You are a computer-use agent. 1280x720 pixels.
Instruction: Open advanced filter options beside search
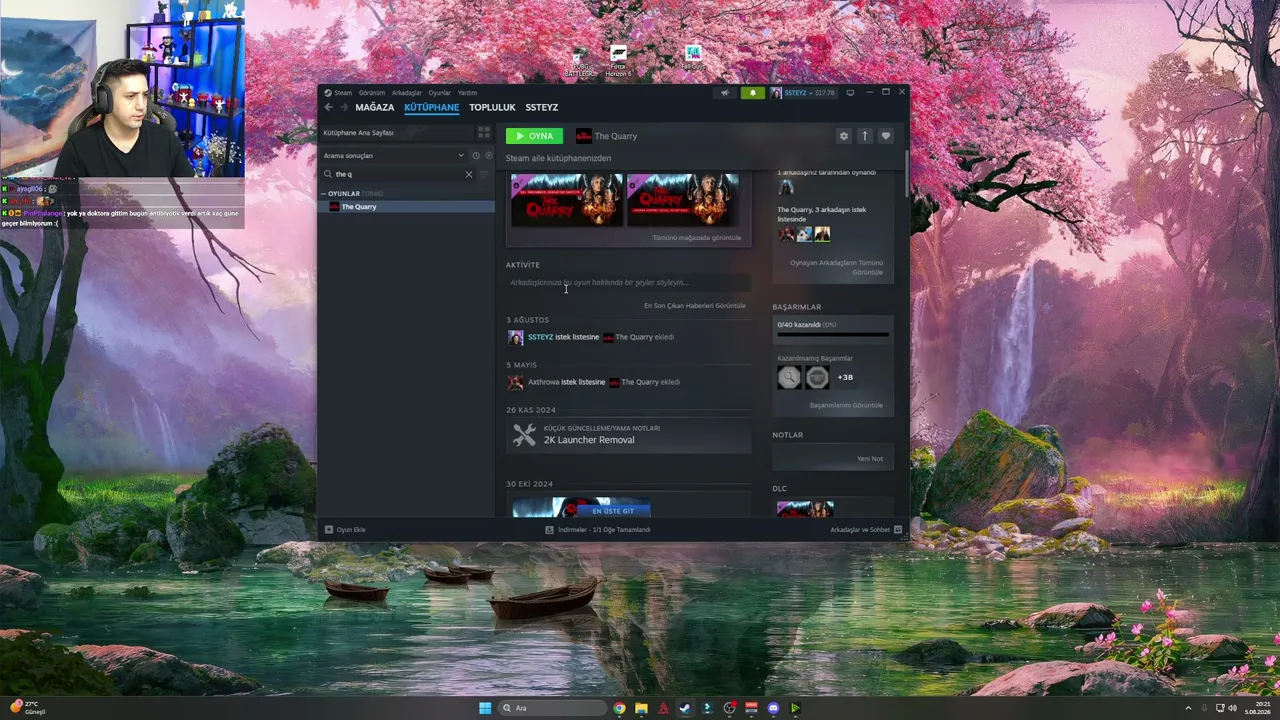484,174
